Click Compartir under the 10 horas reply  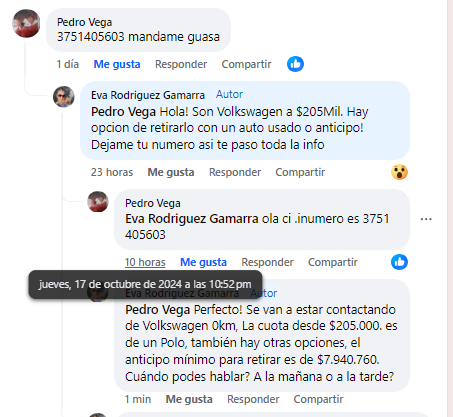tap(333, 262)
